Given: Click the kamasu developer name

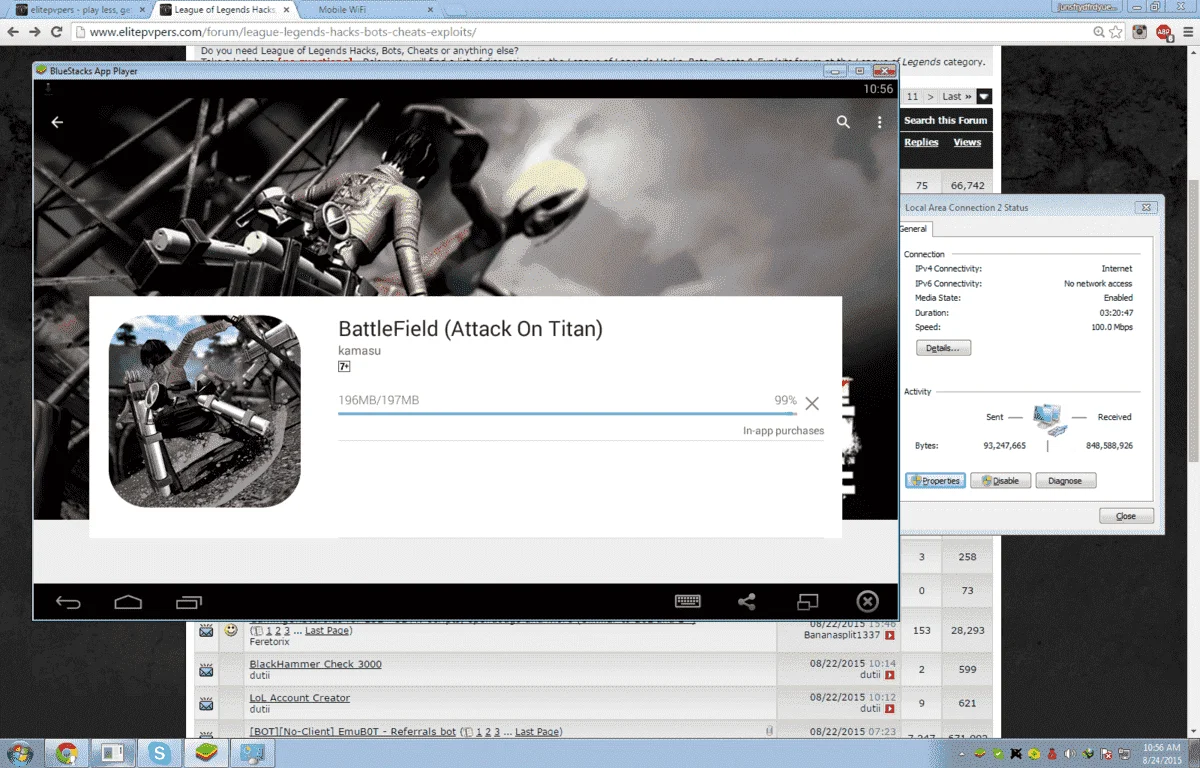Looking at the screenshot, I should click(x=359, y=351).
